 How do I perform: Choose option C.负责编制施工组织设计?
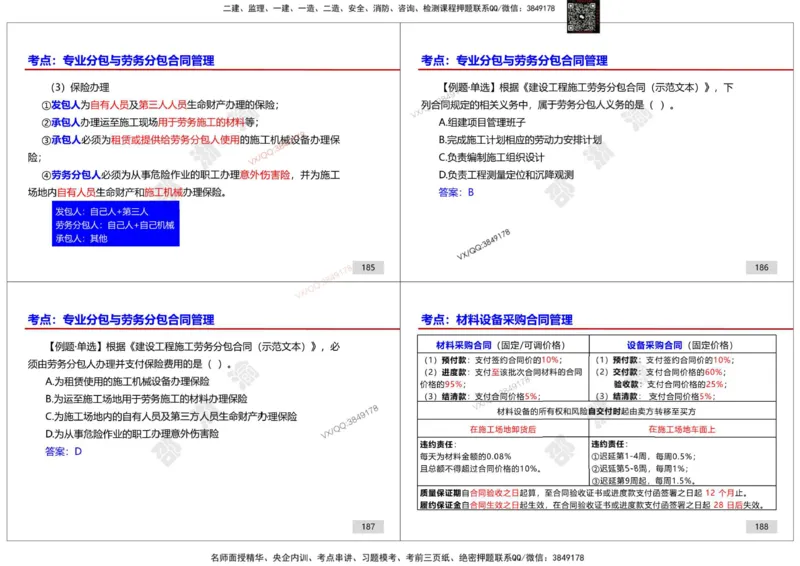pos(491,157)
